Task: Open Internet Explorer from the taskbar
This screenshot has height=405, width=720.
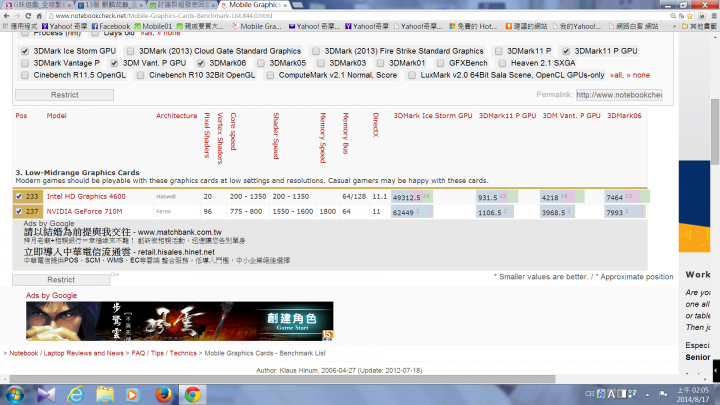Action: pos(76,395)
